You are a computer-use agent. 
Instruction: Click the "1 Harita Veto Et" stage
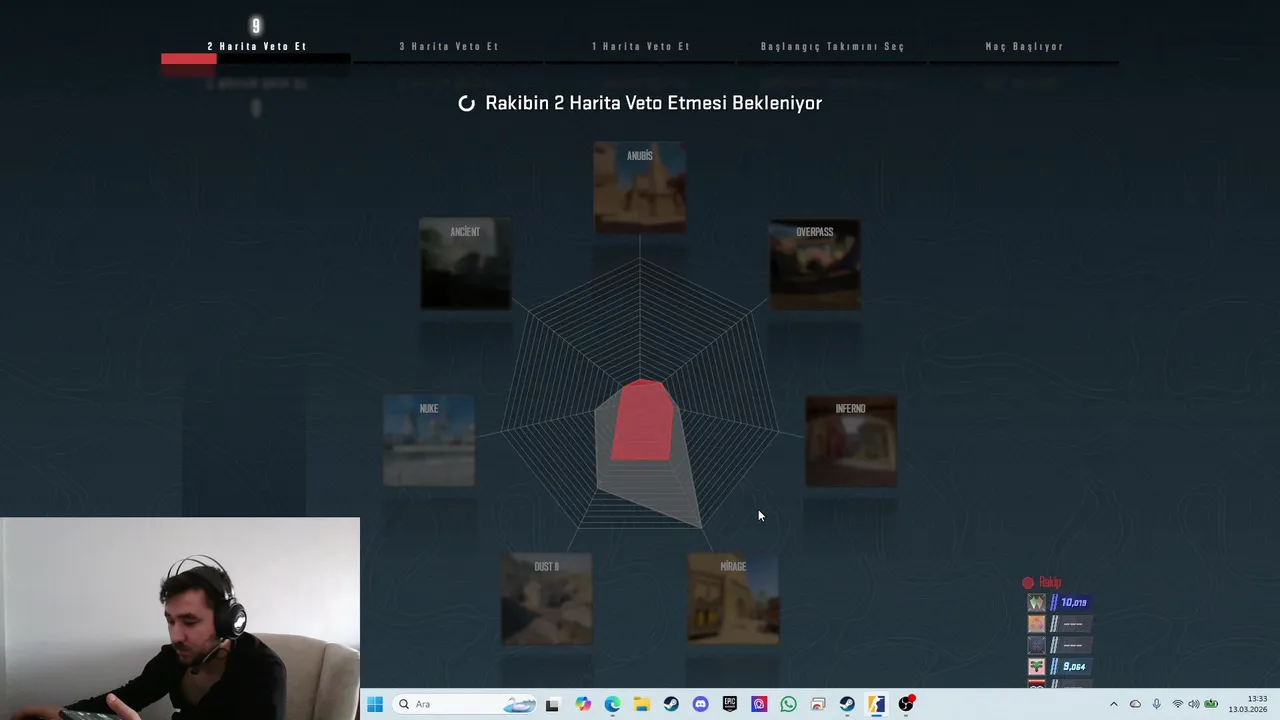pyautogui.click(x=641, y=46)
